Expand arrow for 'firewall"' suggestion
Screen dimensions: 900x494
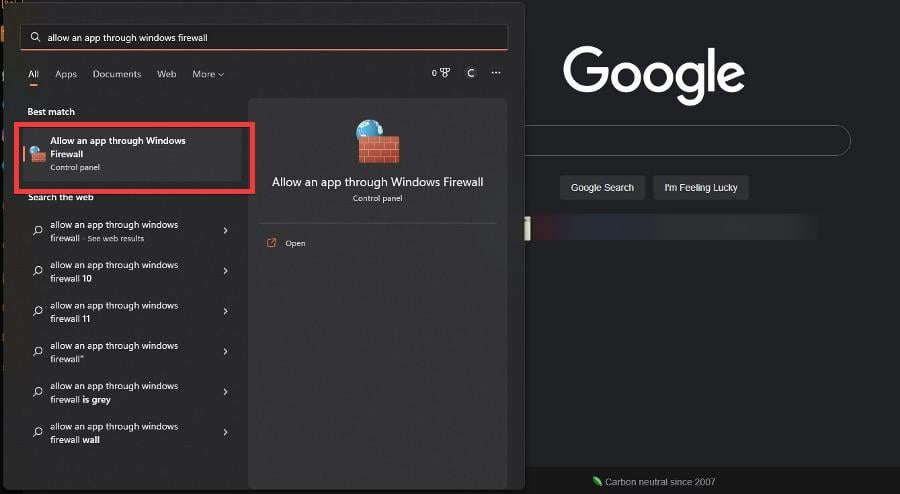pyautogui.click(x=226, y=351)
